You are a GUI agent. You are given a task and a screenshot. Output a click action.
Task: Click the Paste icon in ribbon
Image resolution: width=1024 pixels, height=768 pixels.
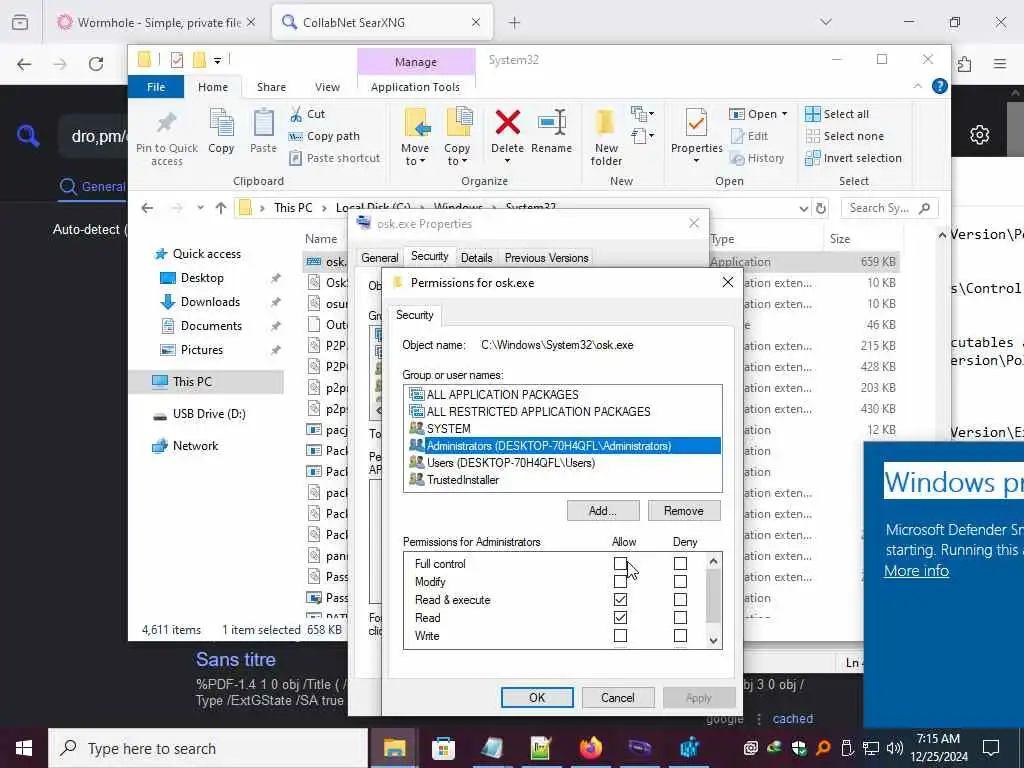[x=263, y=123]
